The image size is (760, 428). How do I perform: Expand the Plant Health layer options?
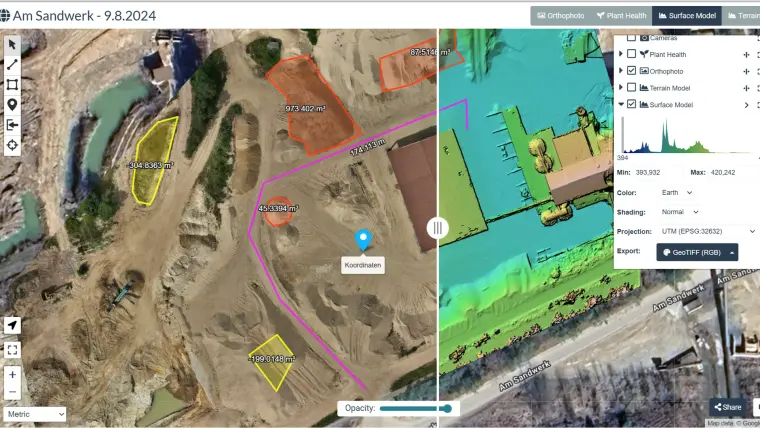coord(621,54)
